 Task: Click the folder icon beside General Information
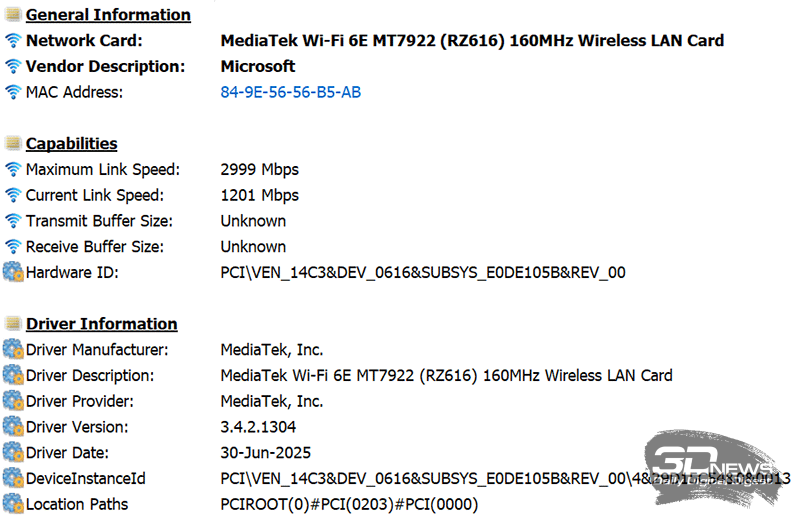click(x=13, y=15)
